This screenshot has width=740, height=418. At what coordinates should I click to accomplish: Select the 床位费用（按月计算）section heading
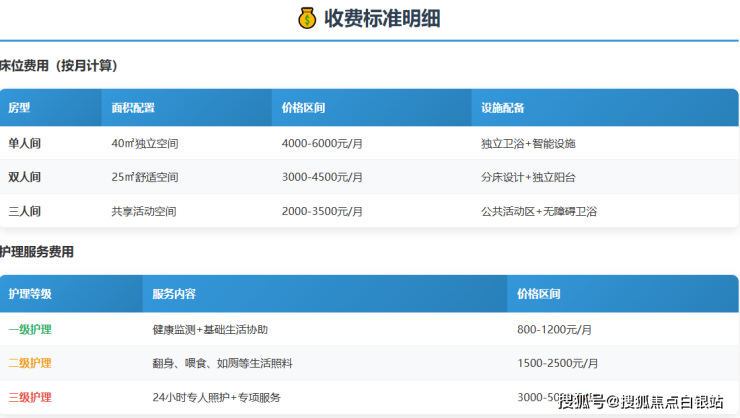(x=60, y=66)
